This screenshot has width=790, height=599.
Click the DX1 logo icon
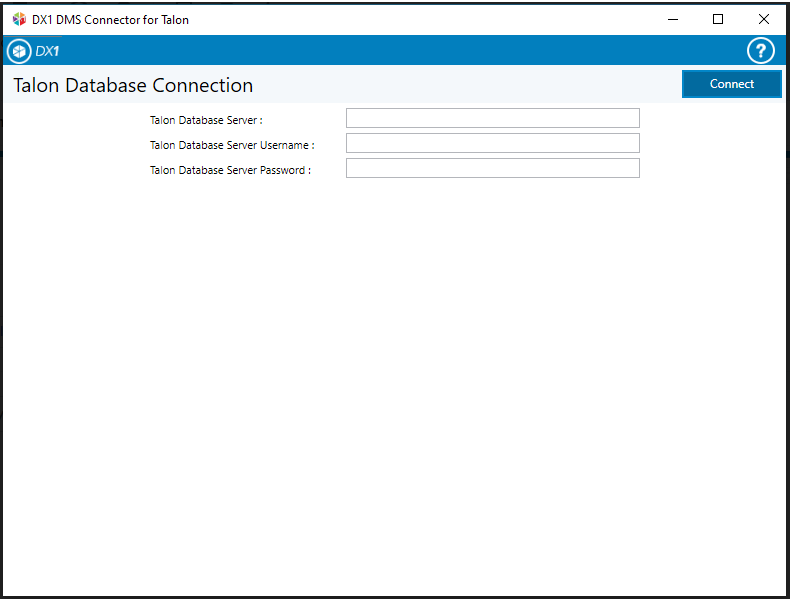19,51
